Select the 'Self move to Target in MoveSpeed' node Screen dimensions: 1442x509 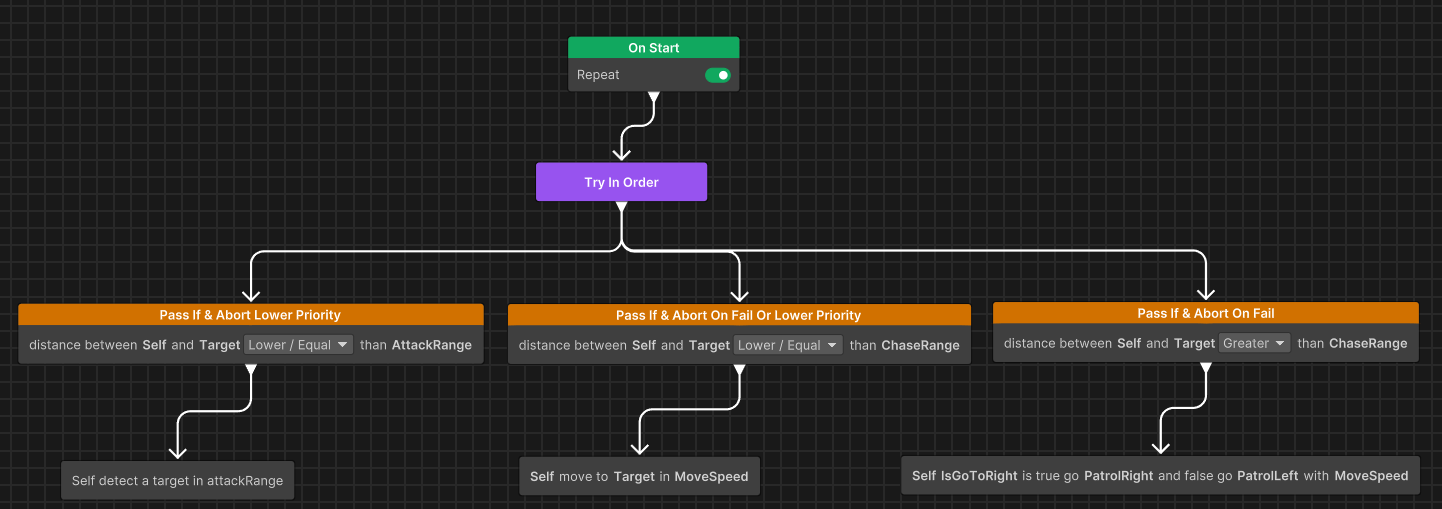(x=639, y=476)
